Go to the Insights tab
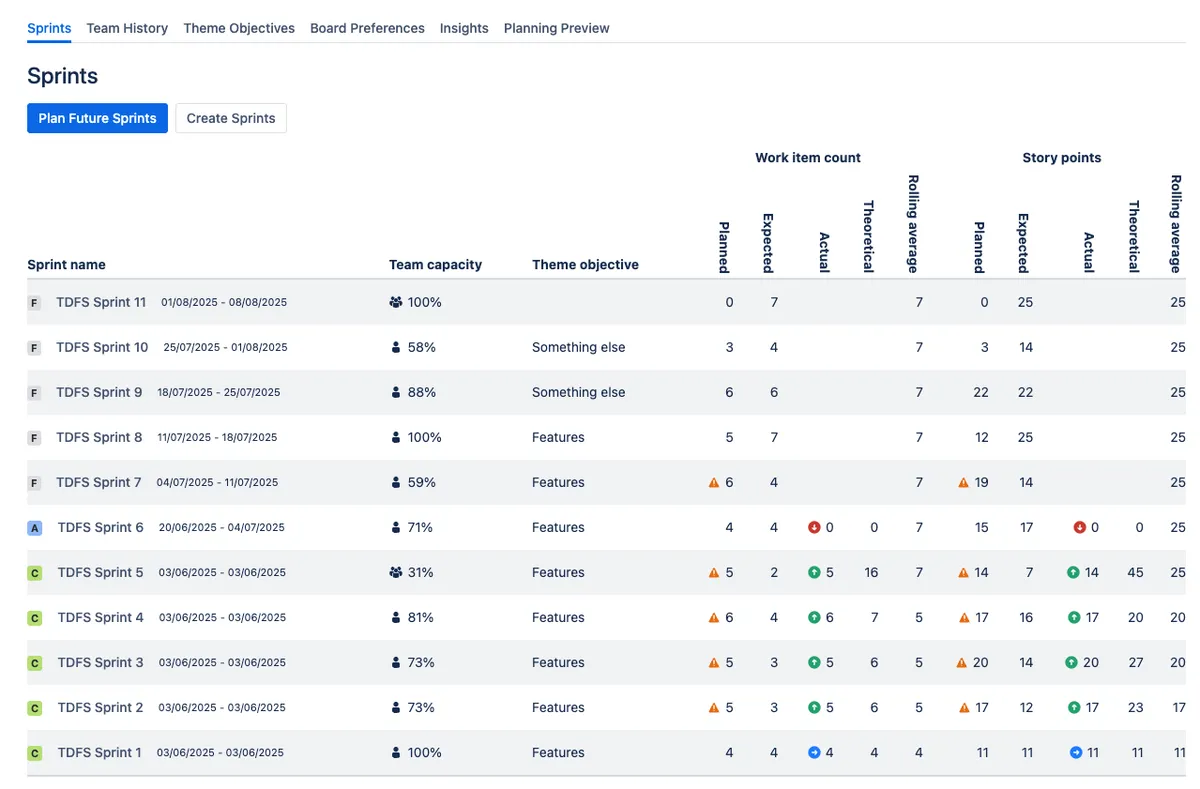This screenshot has width=1200, height=789. pyautogui.click(x=464, y=28)
